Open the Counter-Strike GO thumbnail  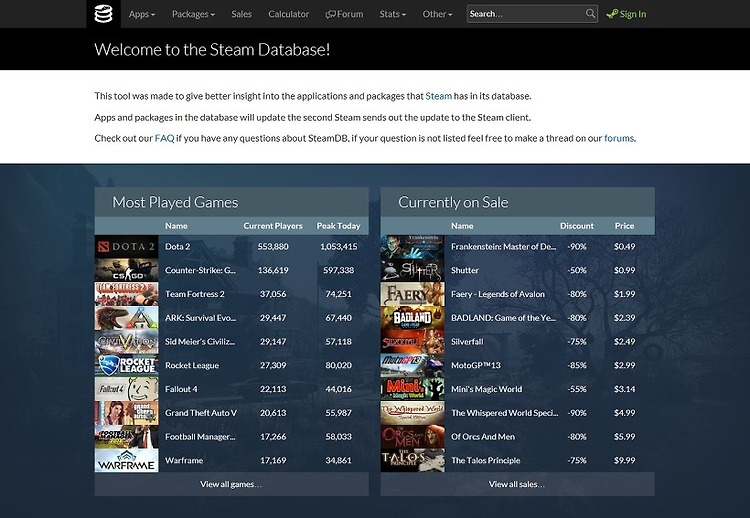point(126,270)
